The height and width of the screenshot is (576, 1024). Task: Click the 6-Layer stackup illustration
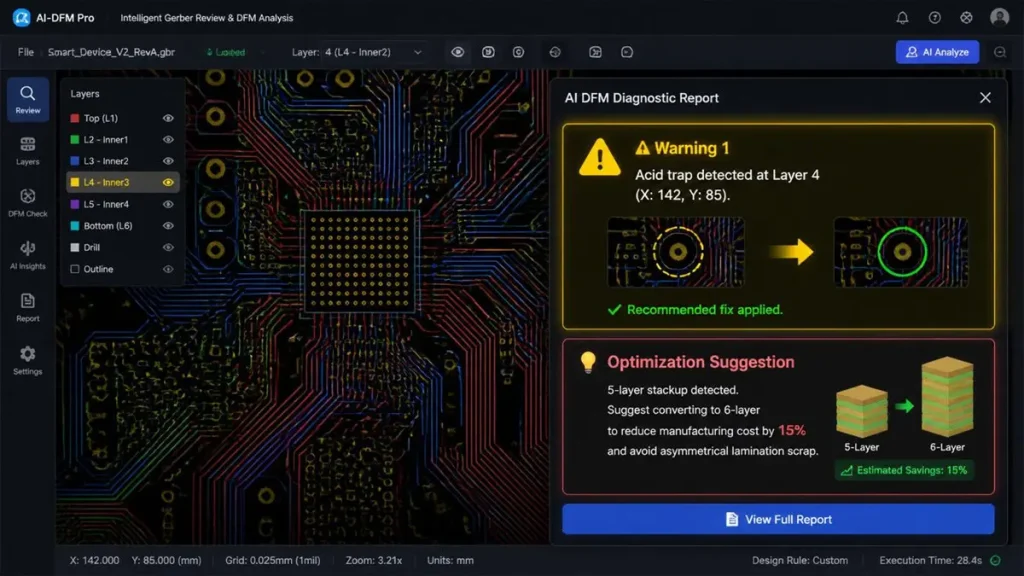tap(947, 397)
